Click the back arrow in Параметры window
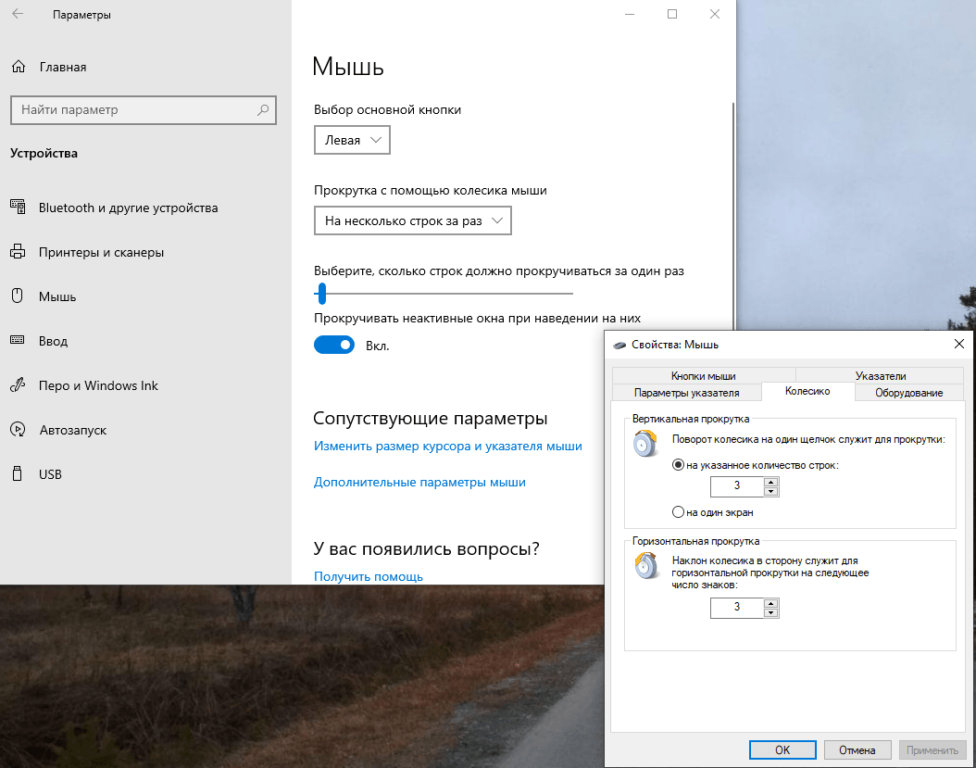This screenshot has height=768, width=976. pyautogui.click(x=17, y=14)
